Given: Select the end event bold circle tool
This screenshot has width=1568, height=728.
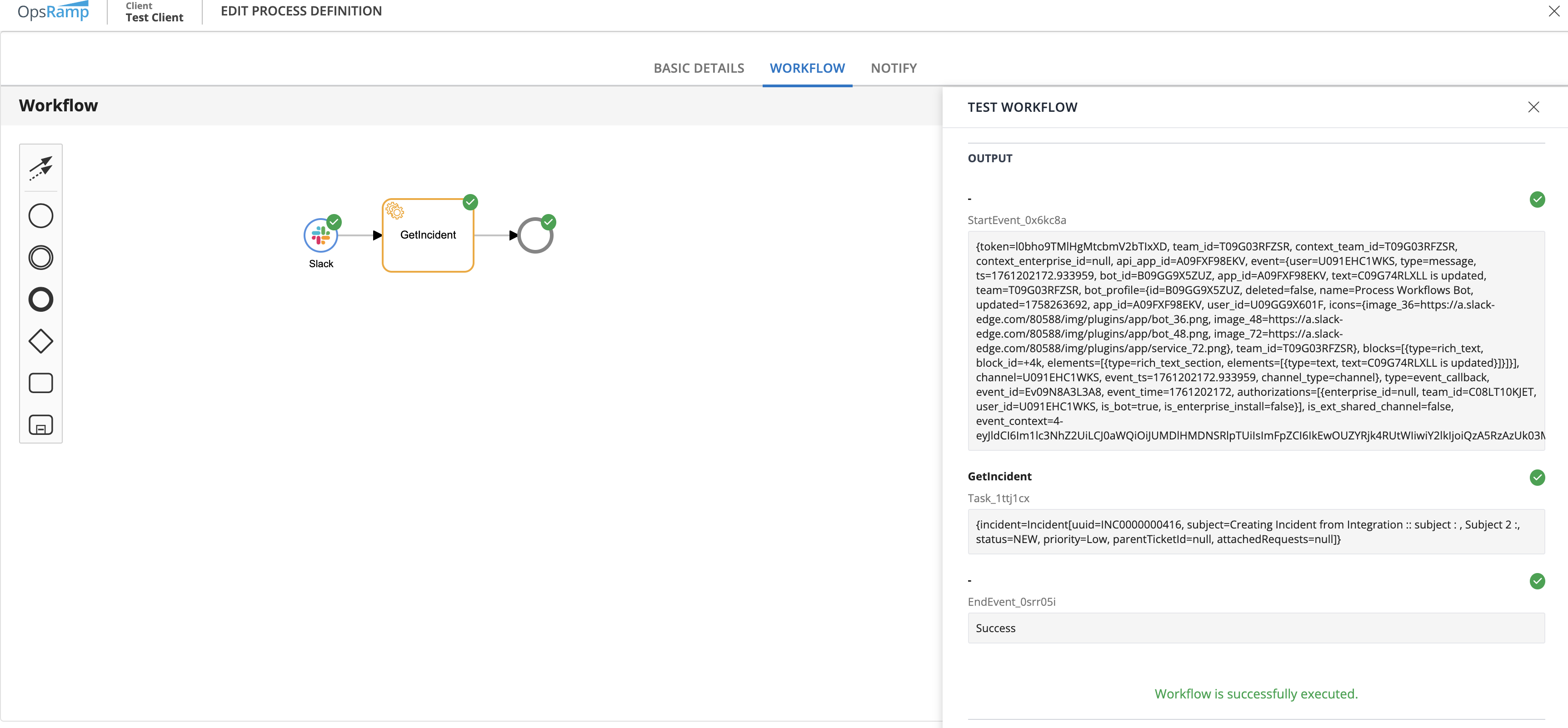Looking at the screenshot, I should (x=41, y=299).
